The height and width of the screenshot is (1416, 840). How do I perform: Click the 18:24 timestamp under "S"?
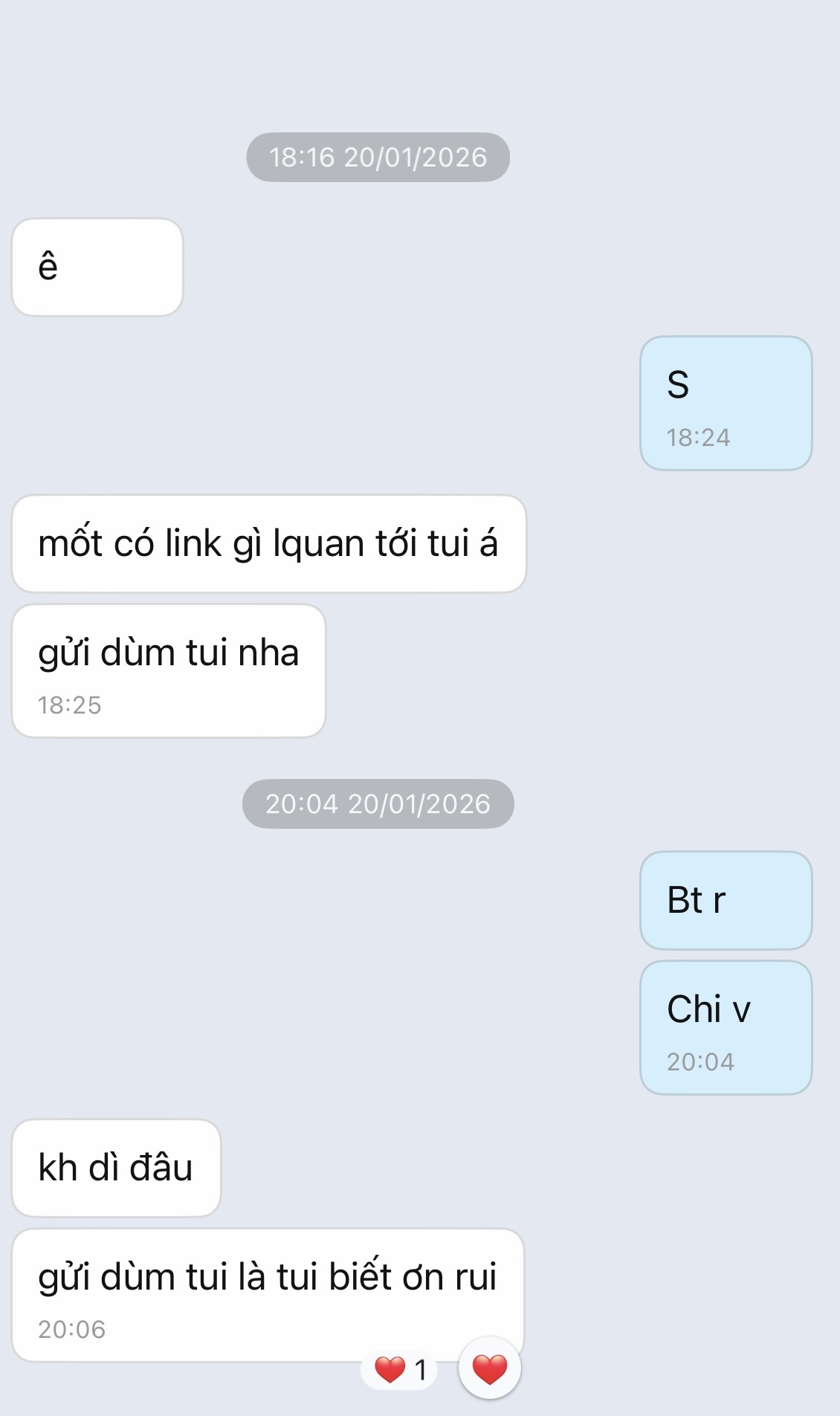(x=698, y=437)
